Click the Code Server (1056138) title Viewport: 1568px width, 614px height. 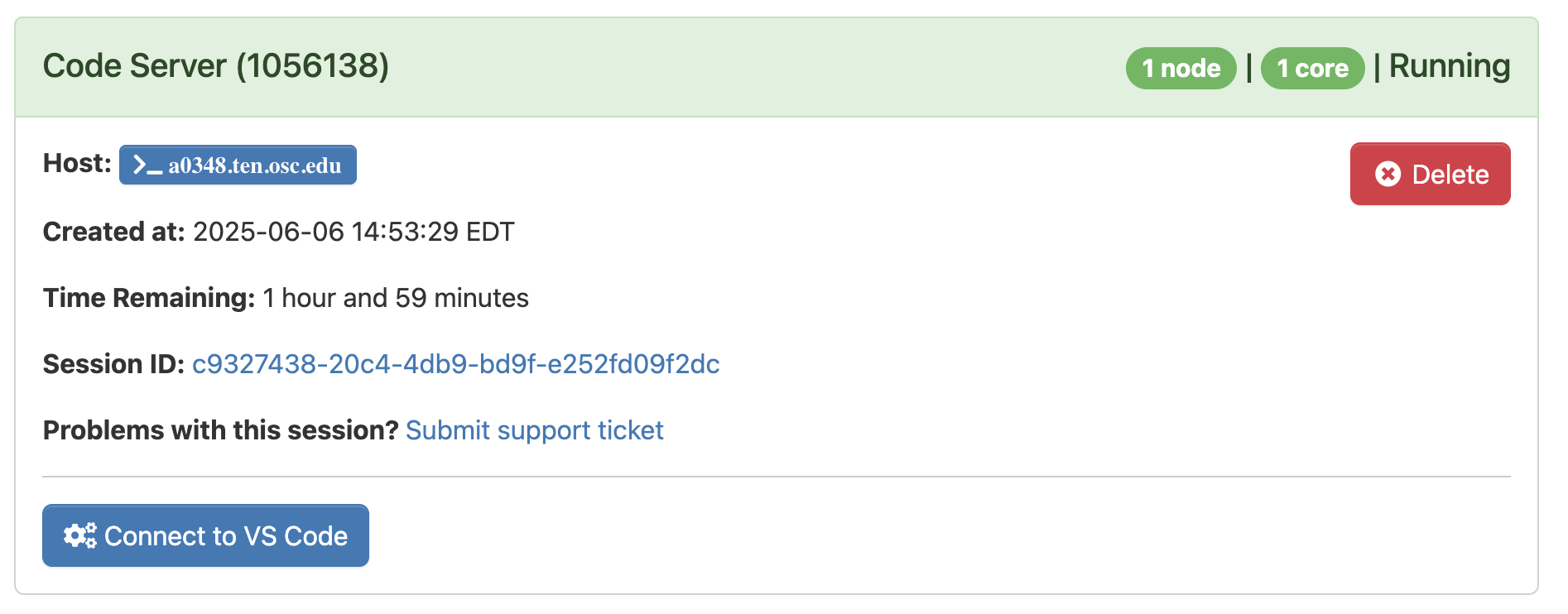pyautogui.click(x=216, y=66)
